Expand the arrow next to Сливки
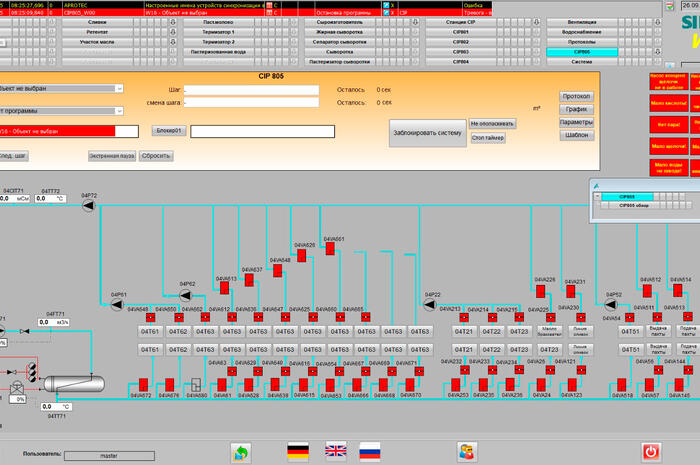The width and height of the screenshot is (700, 465). point(173,22)
